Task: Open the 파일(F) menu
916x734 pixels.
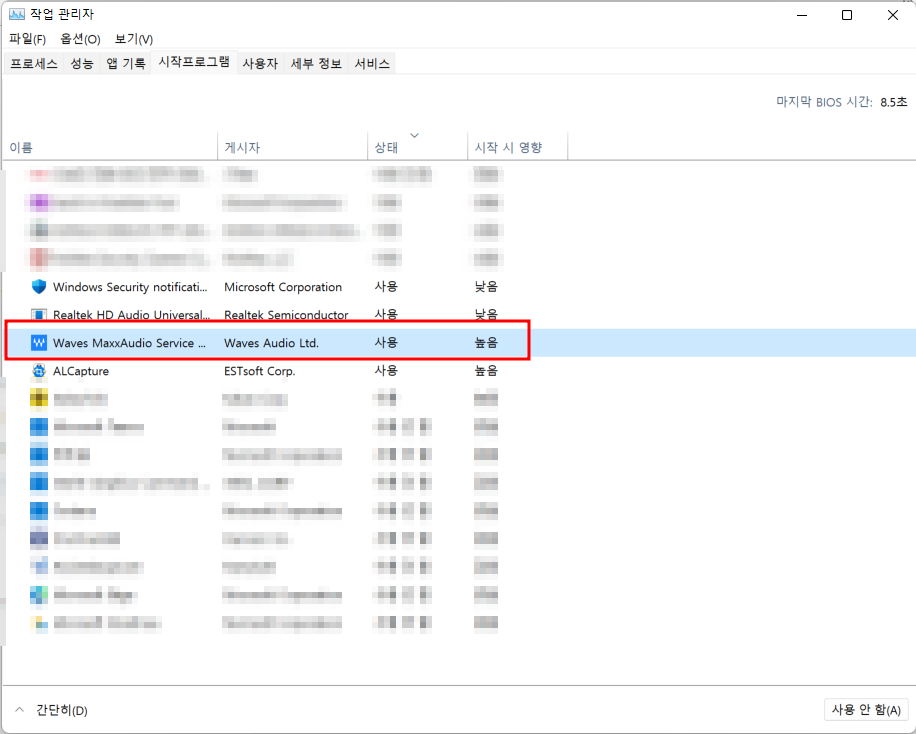Action: click(x=27, y=39)
